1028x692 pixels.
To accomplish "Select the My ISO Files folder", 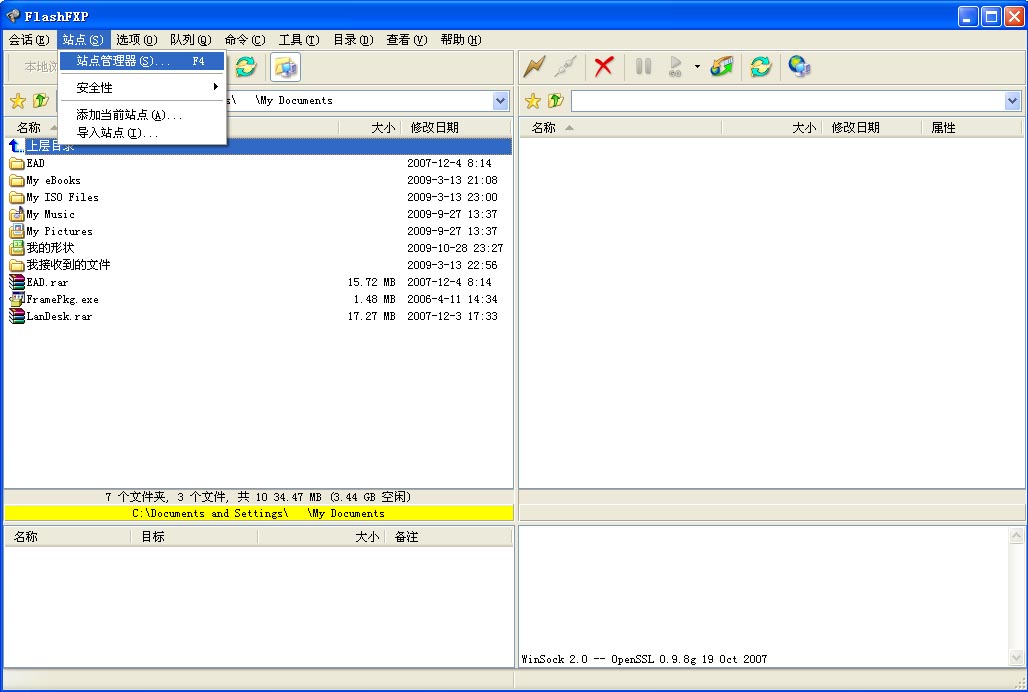I will click(62, 197).
